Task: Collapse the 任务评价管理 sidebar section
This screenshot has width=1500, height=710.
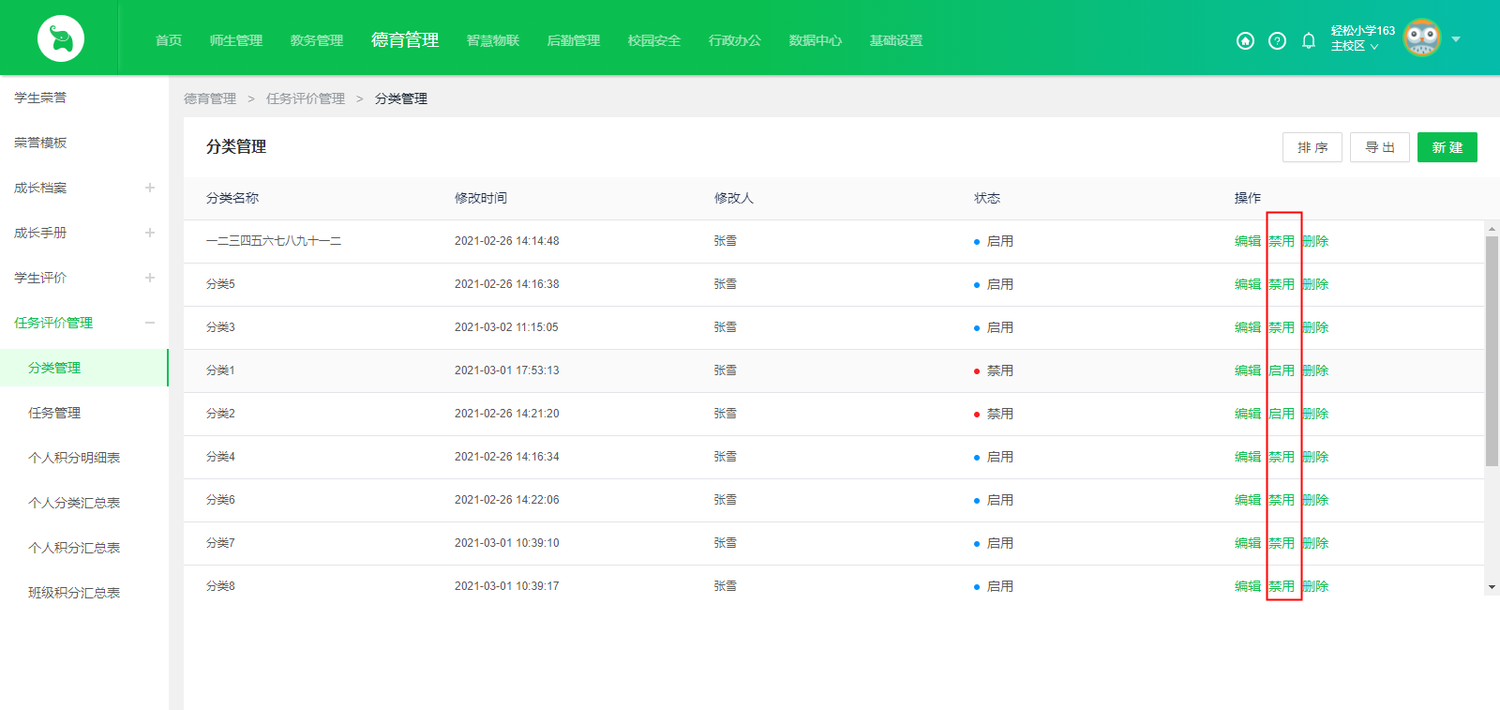Action: (x=150, y=323)
